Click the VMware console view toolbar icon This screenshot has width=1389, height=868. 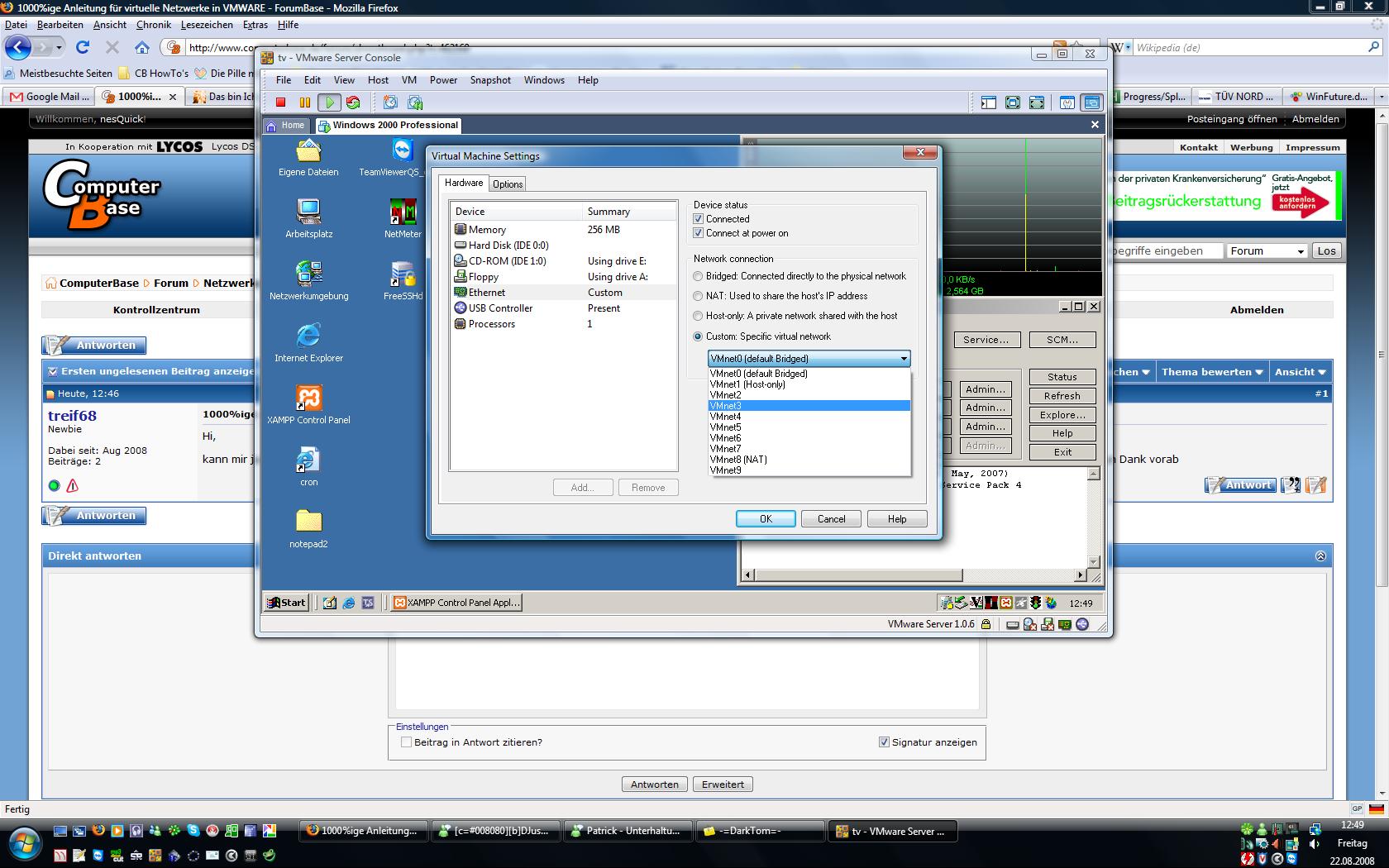point(1092,103)
